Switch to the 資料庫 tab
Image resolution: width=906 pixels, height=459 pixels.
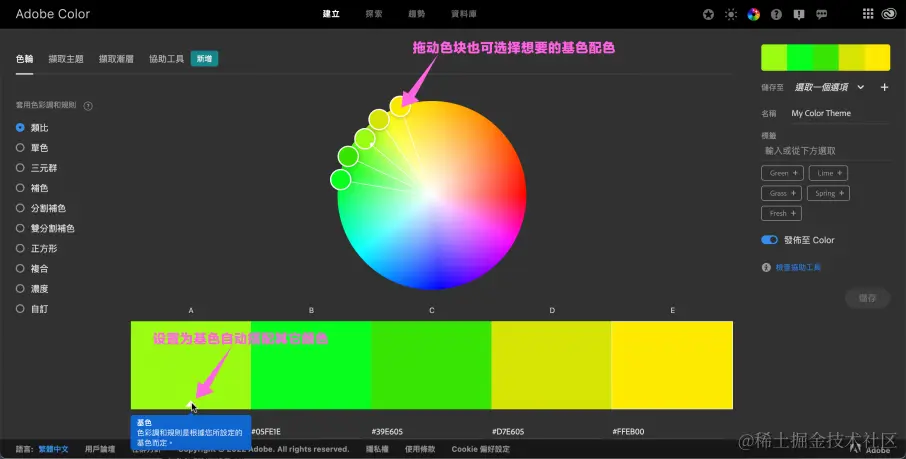(x=463, y=14)
